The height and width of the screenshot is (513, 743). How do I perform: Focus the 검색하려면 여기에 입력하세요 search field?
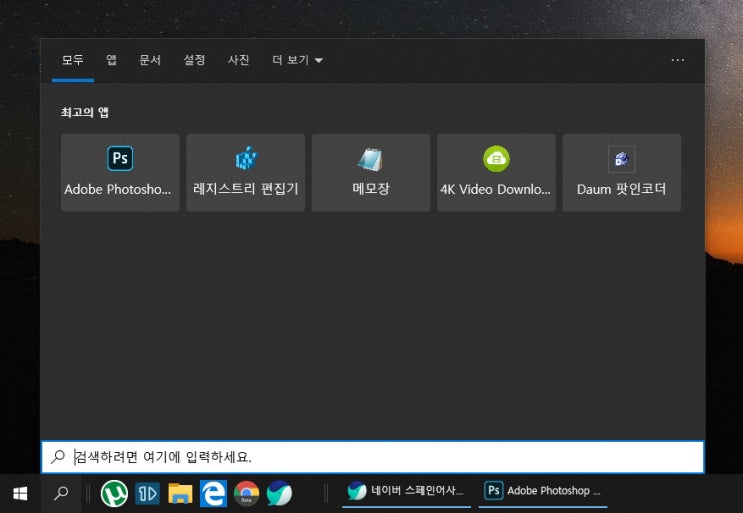point(372,457)
